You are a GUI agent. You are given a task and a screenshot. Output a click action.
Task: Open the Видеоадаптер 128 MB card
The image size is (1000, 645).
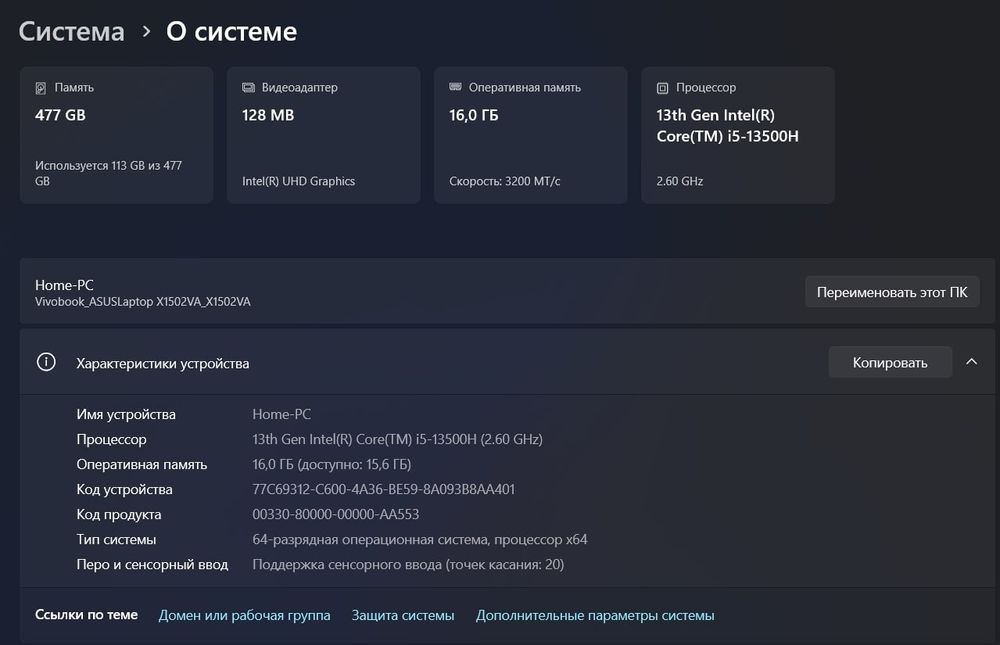tap(324, 135)
